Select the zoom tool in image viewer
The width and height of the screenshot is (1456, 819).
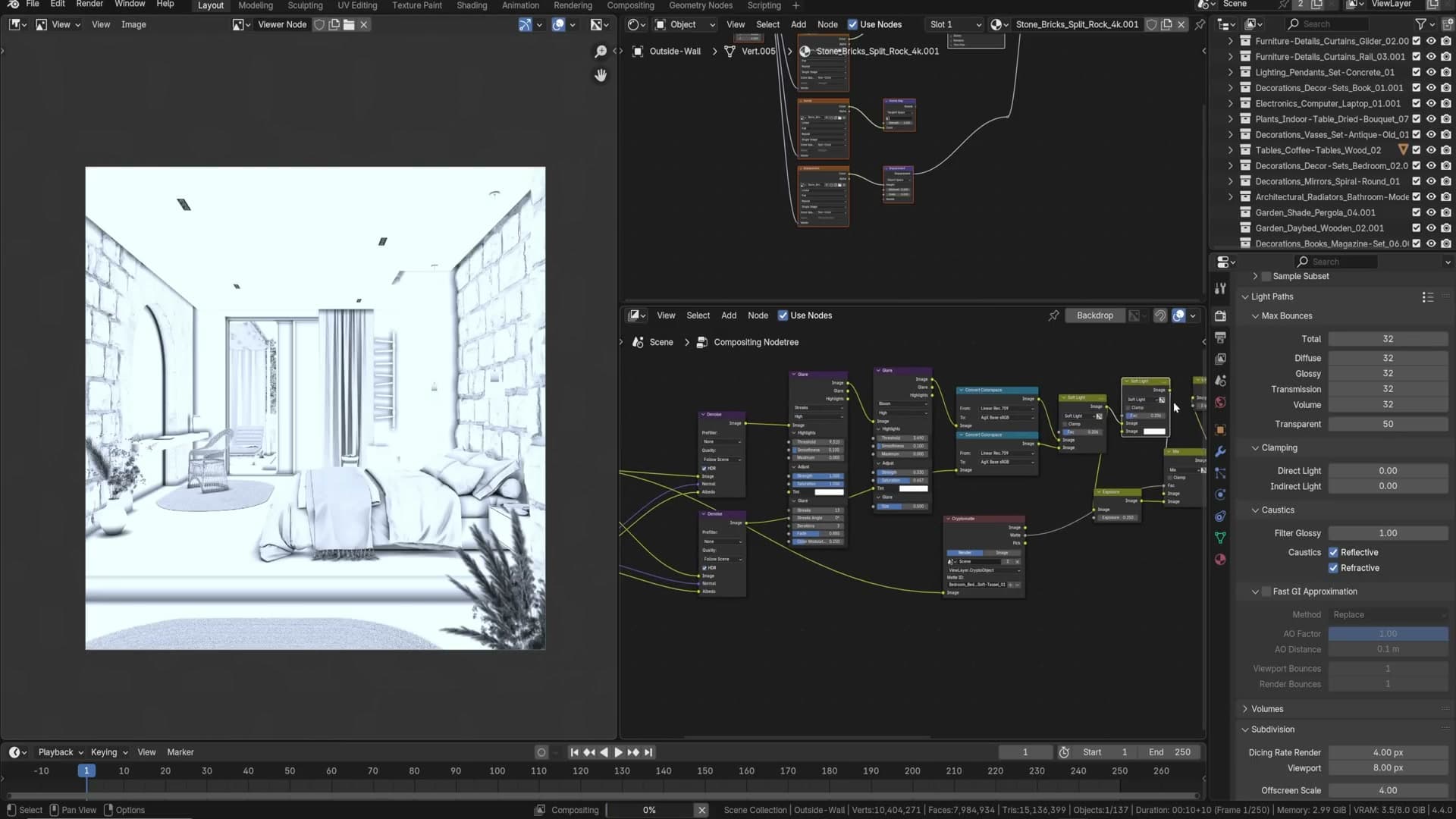coord(601,52)
